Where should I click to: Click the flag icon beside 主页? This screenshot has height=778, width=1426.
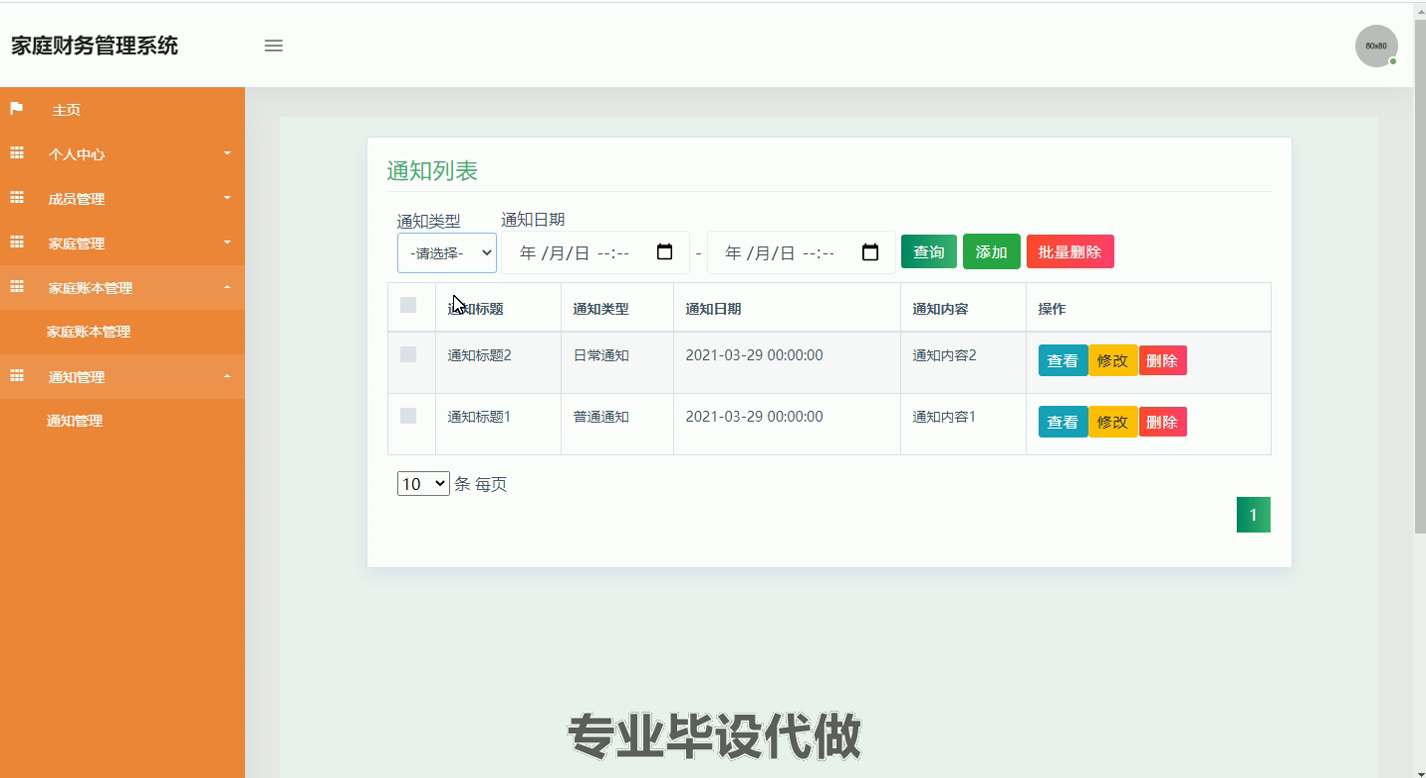point(16,108)
